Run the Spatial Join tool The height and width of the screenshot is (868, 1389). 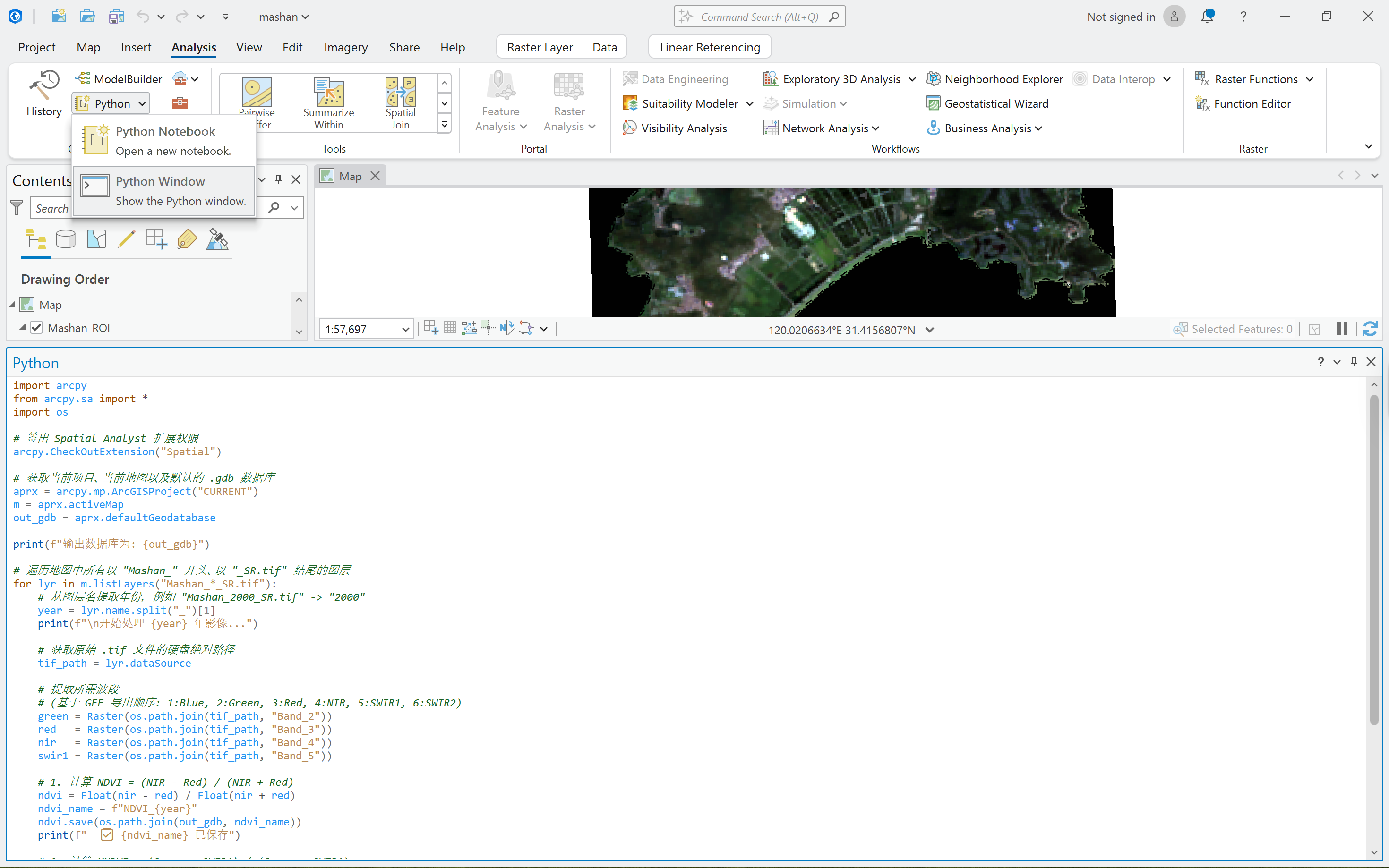pos(400,103)
